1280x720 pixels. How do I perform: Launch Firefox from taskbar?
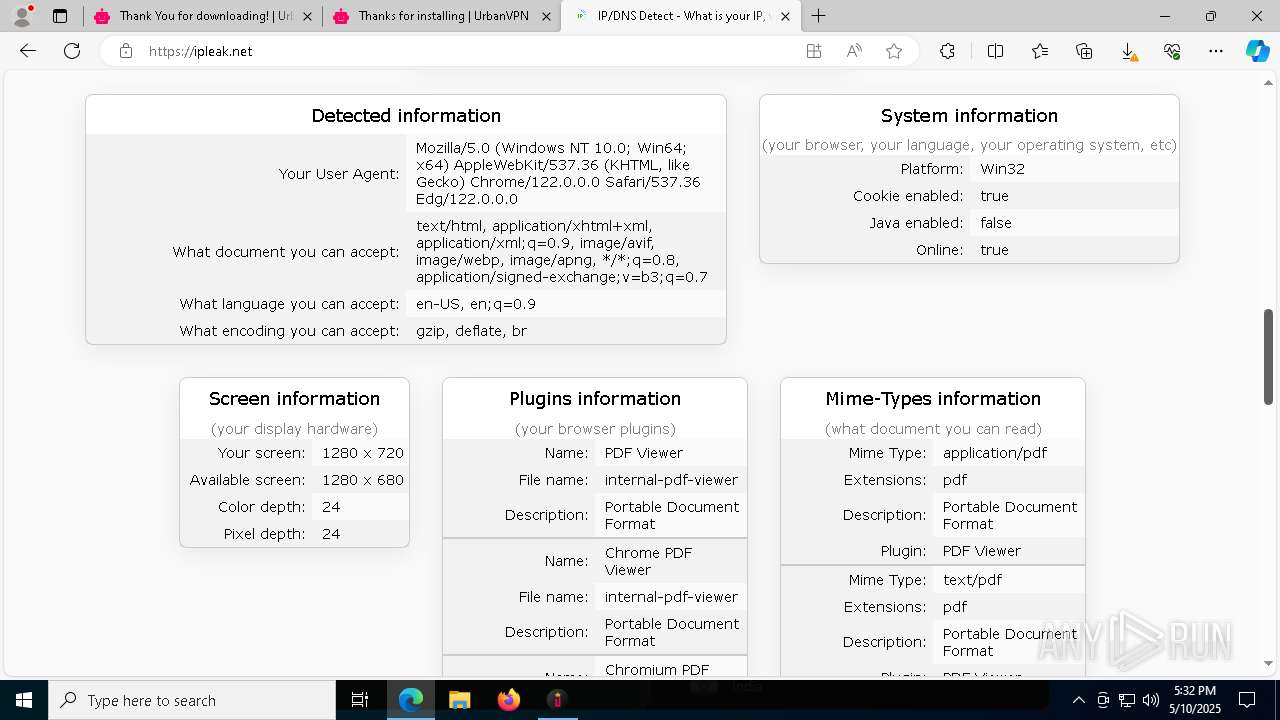[x=508, y=700]
